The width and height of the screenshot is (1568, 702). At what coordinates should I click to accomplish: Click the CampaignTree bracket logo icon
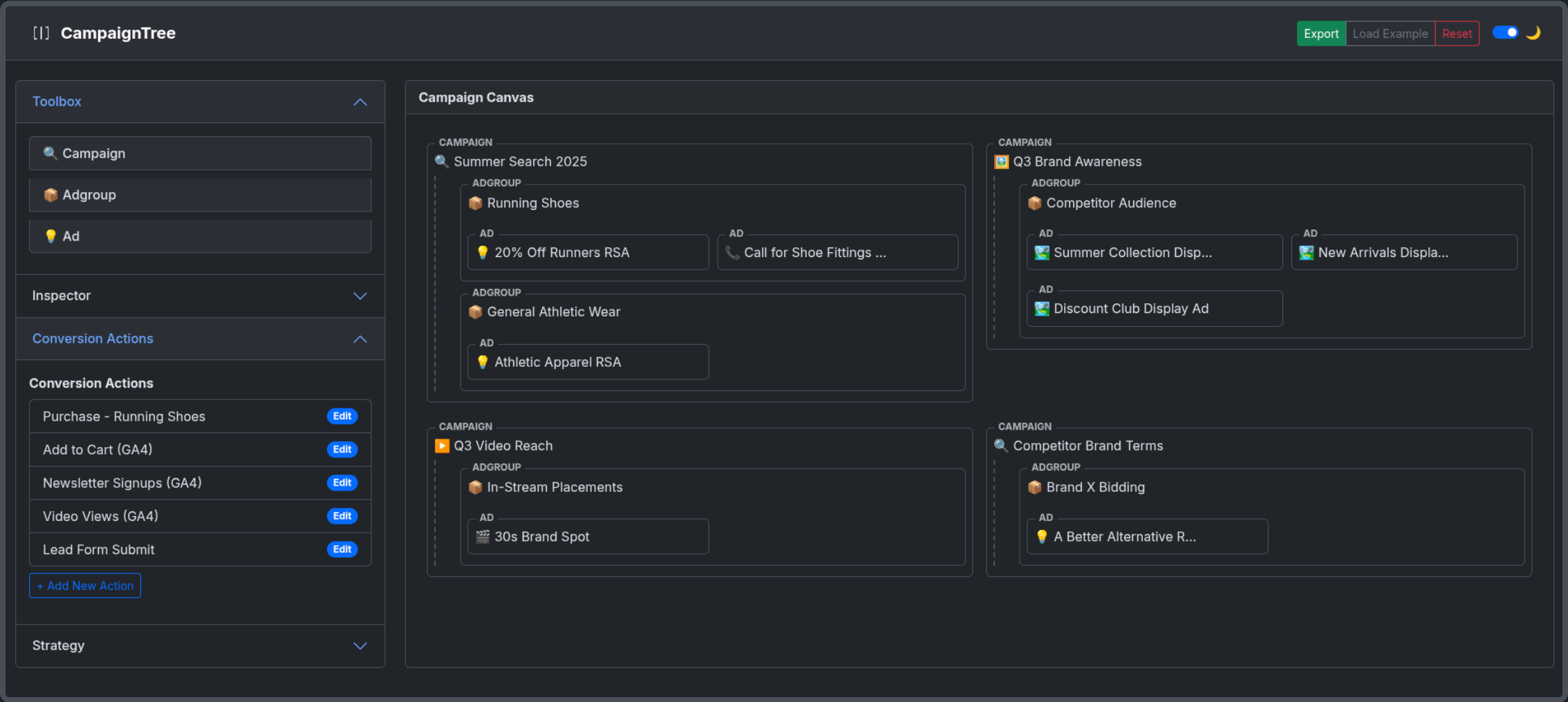point(41,33)
